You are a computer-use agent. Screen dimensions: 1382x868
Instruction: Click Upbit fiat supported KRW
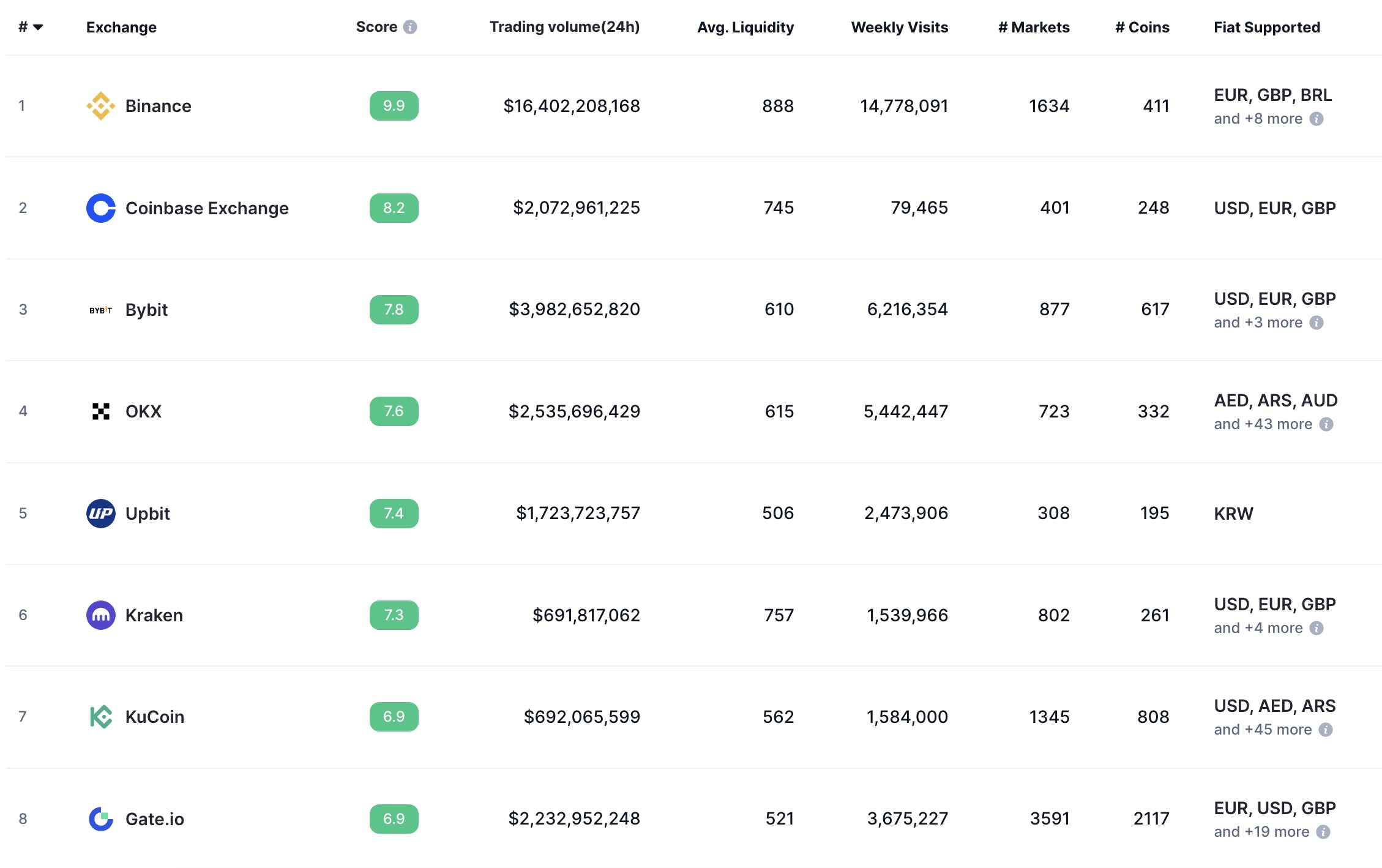pos(1233,514)
